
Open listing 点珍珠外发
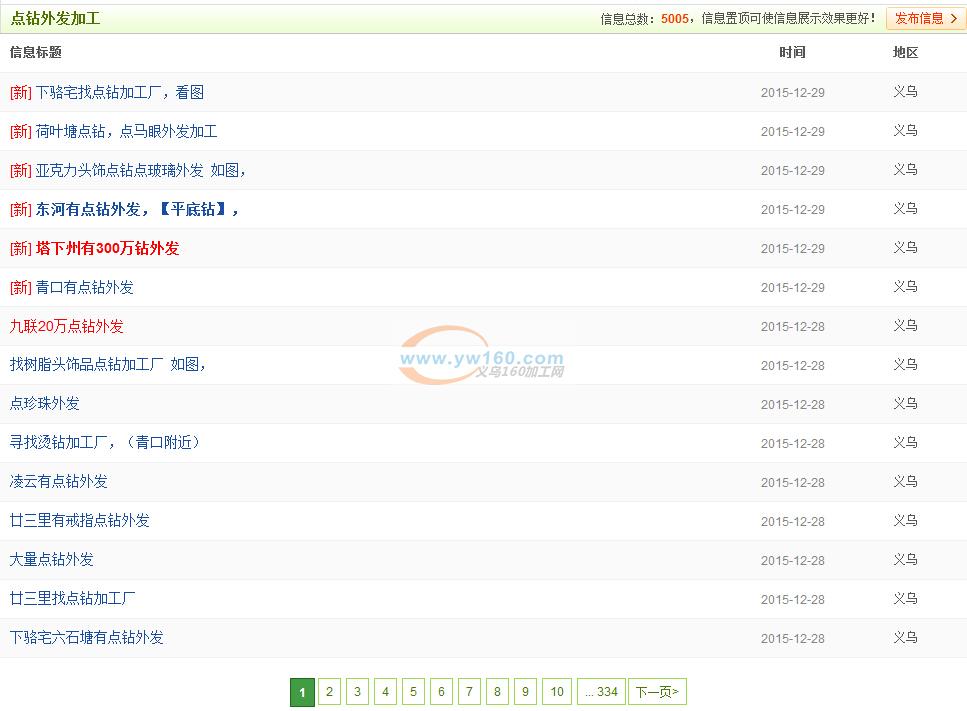pos(45,404)
